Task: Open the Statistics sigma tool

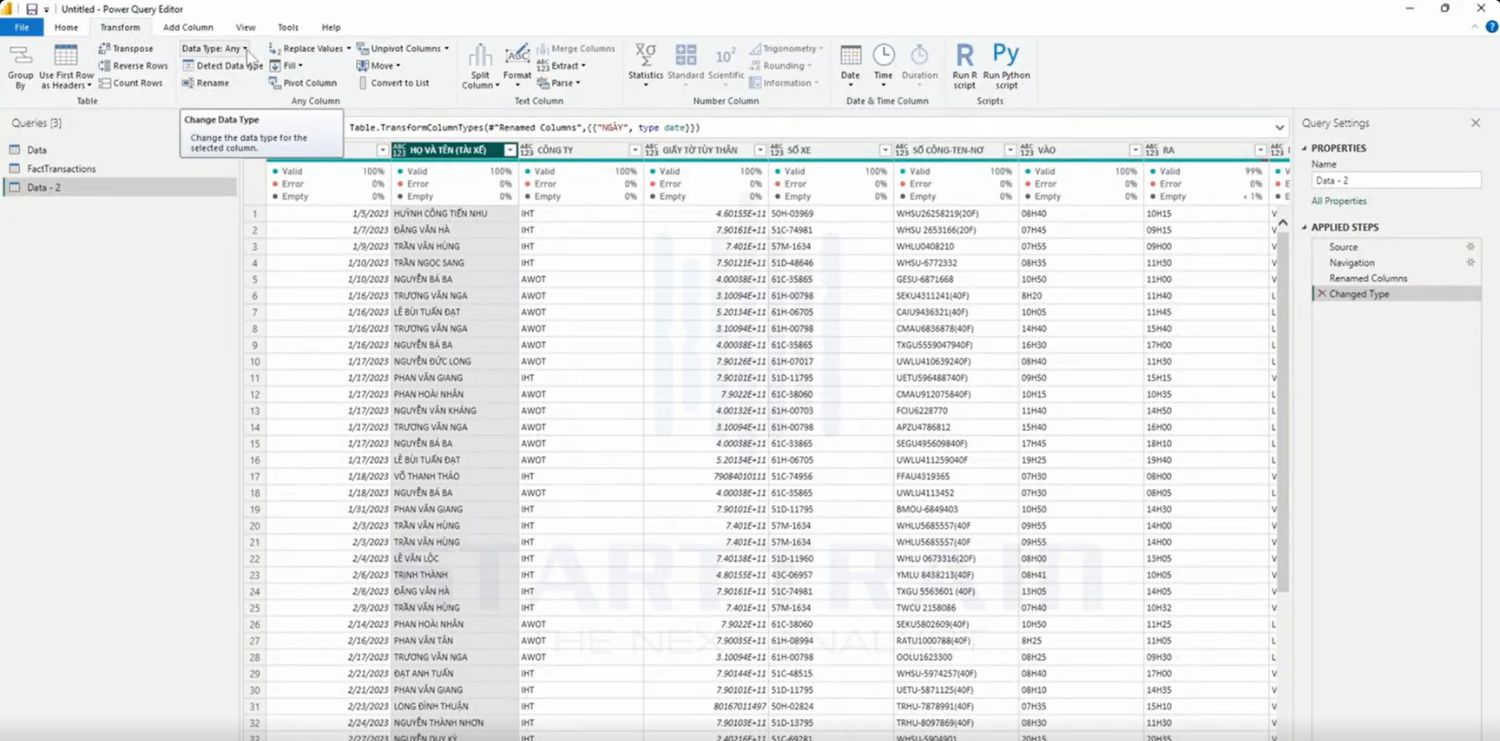Action: pos(646,67)
